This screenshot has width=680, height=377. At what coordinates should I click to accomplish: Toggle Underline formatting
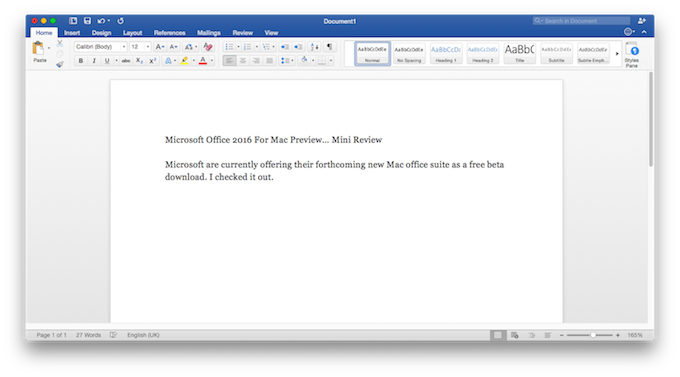pos(107,61)
